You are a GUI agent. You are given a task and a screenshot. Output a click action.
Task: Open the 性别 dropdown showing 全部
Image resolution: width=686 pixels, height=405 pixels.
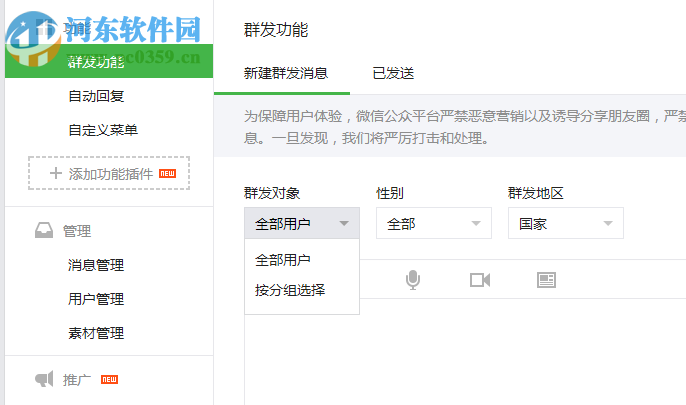coord(434,223)
